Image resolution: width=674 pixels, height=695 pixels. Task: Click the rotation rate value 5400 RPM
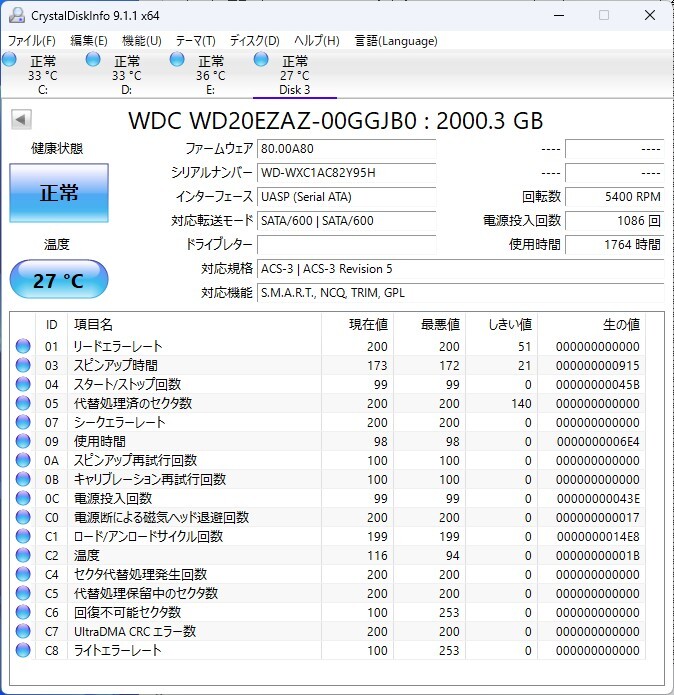coord(615,196)
